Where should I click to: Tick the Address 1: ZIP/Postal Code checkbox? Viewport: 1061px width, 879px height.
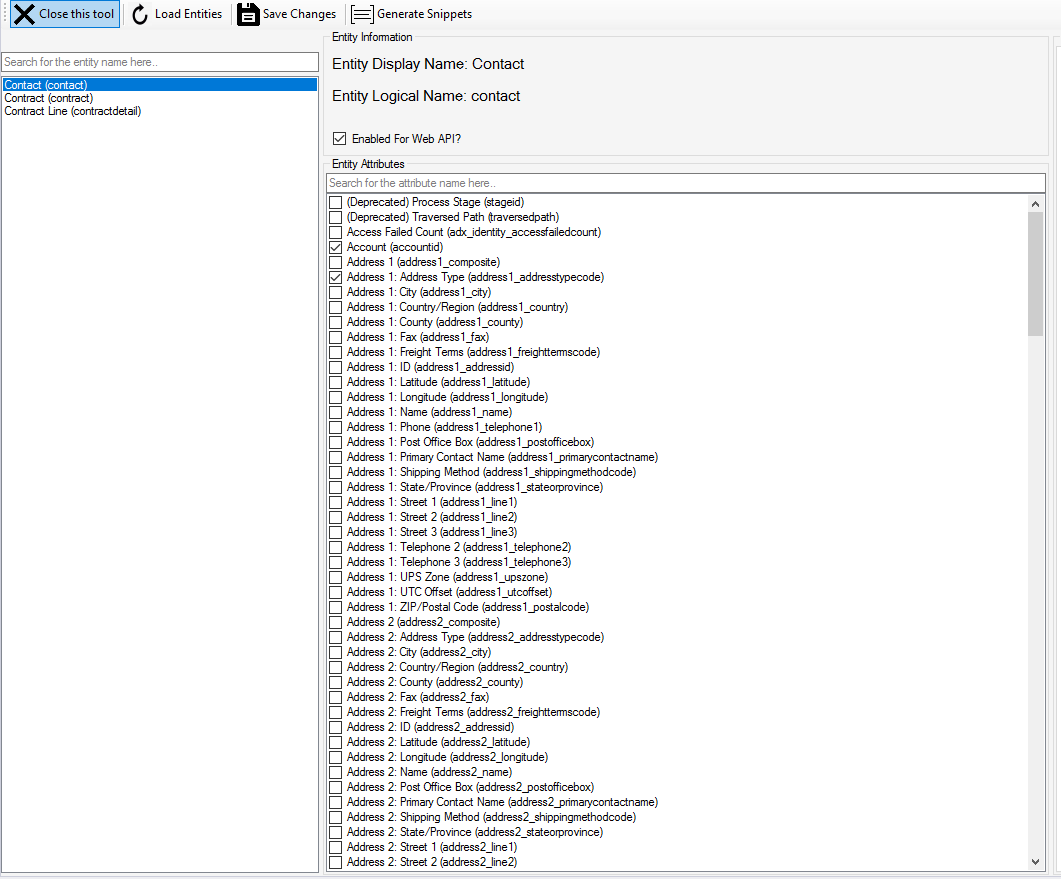(336, 607)
